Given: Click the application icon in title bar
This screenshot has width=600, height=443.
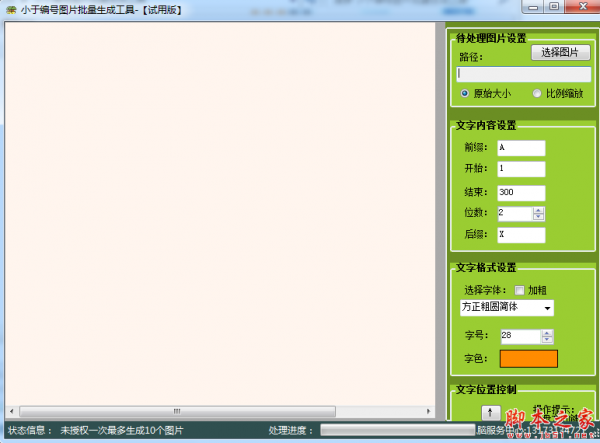Looking at the screenshot, I should pyautogui.click(x=11, y=10).
